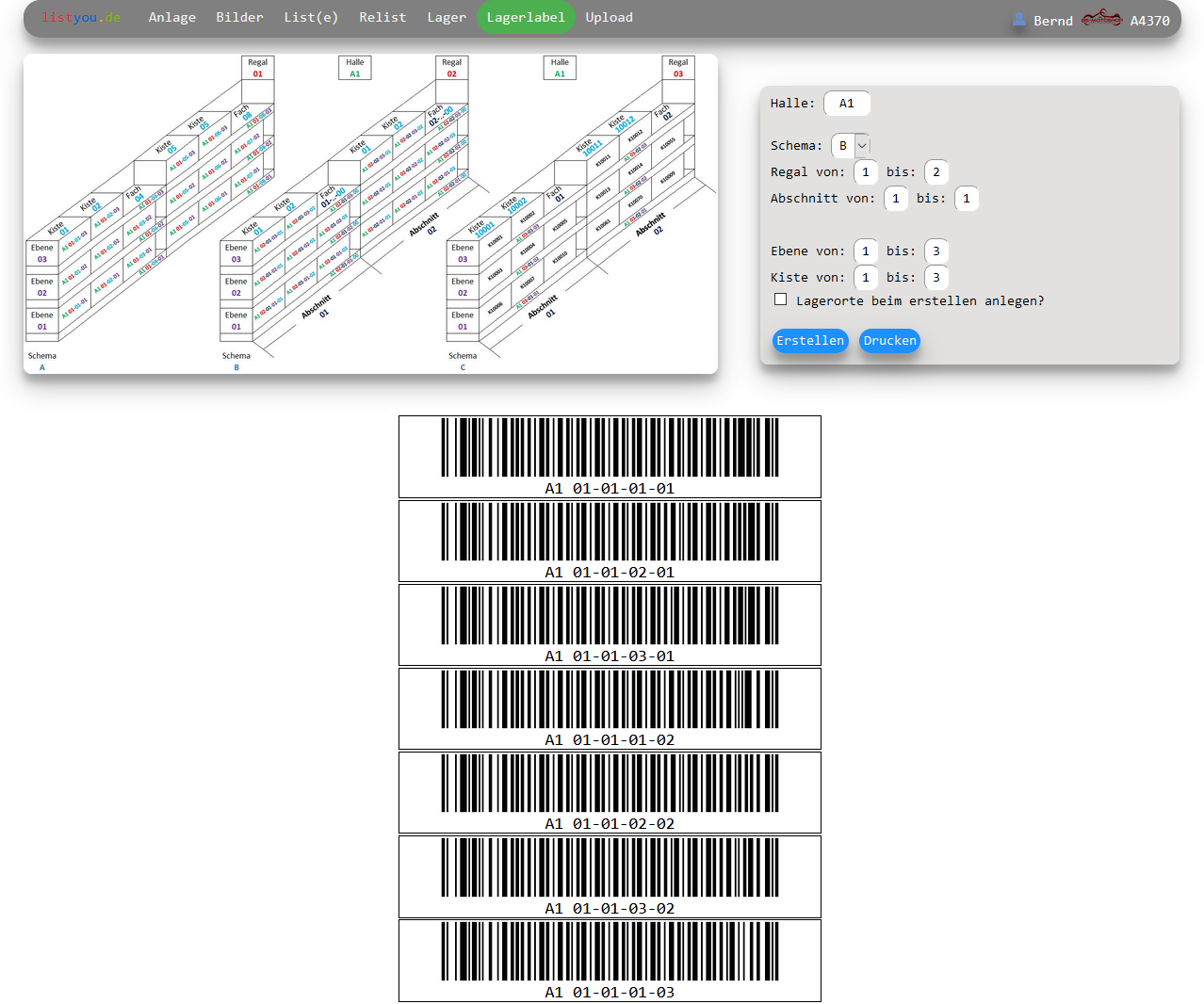Viewport: 1204px width, 1004px height.
Task: Open the listyou.de home logo
Action: [81, 18]
